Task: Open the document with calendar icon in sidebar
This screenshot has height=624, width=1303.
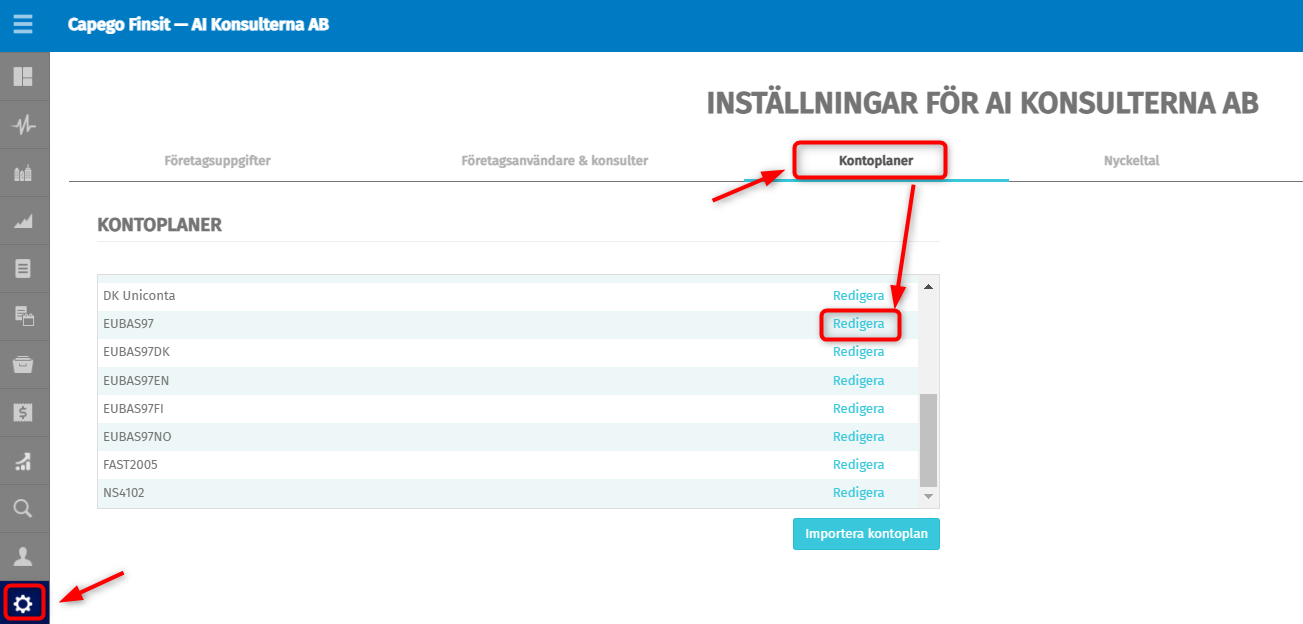Action: pos(23,316)
